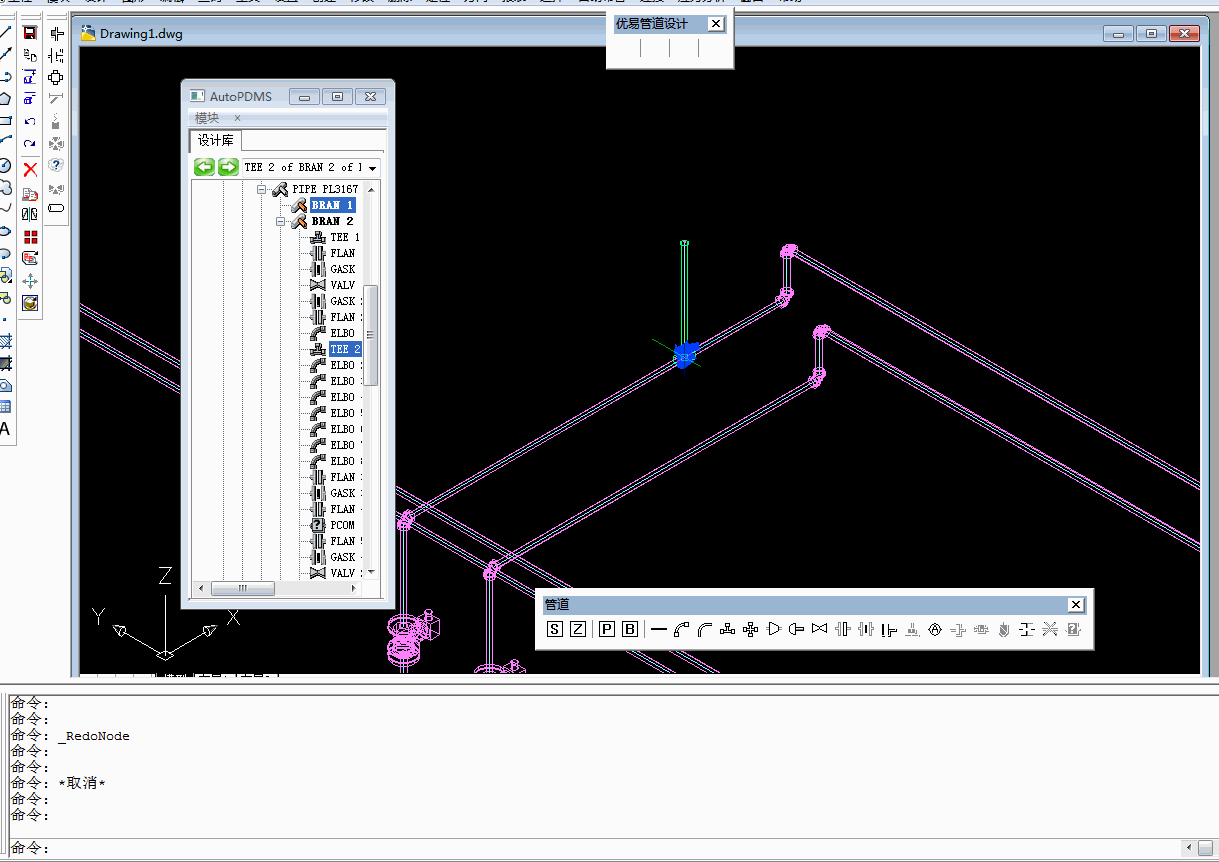Viewport: 1219px width, 862px height.
Task: Select the gasket tool in 管道 toolbar
Action: pyautogui.click(x=866, y=629)
